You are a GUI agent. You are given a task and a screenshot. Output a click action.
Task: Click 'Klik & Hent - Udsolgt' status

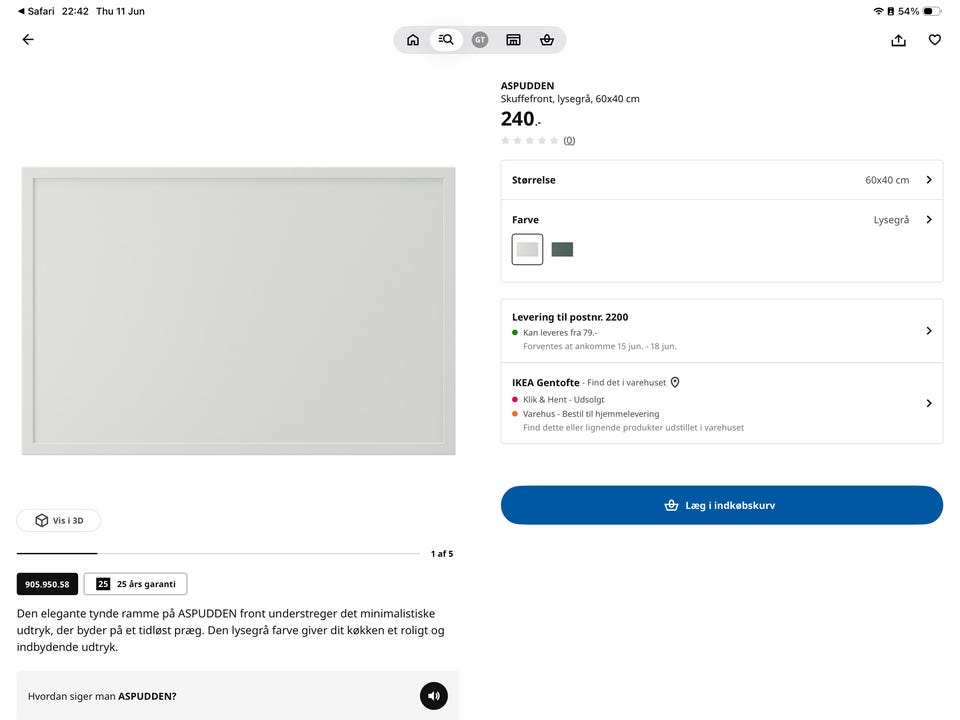[563, 399]
